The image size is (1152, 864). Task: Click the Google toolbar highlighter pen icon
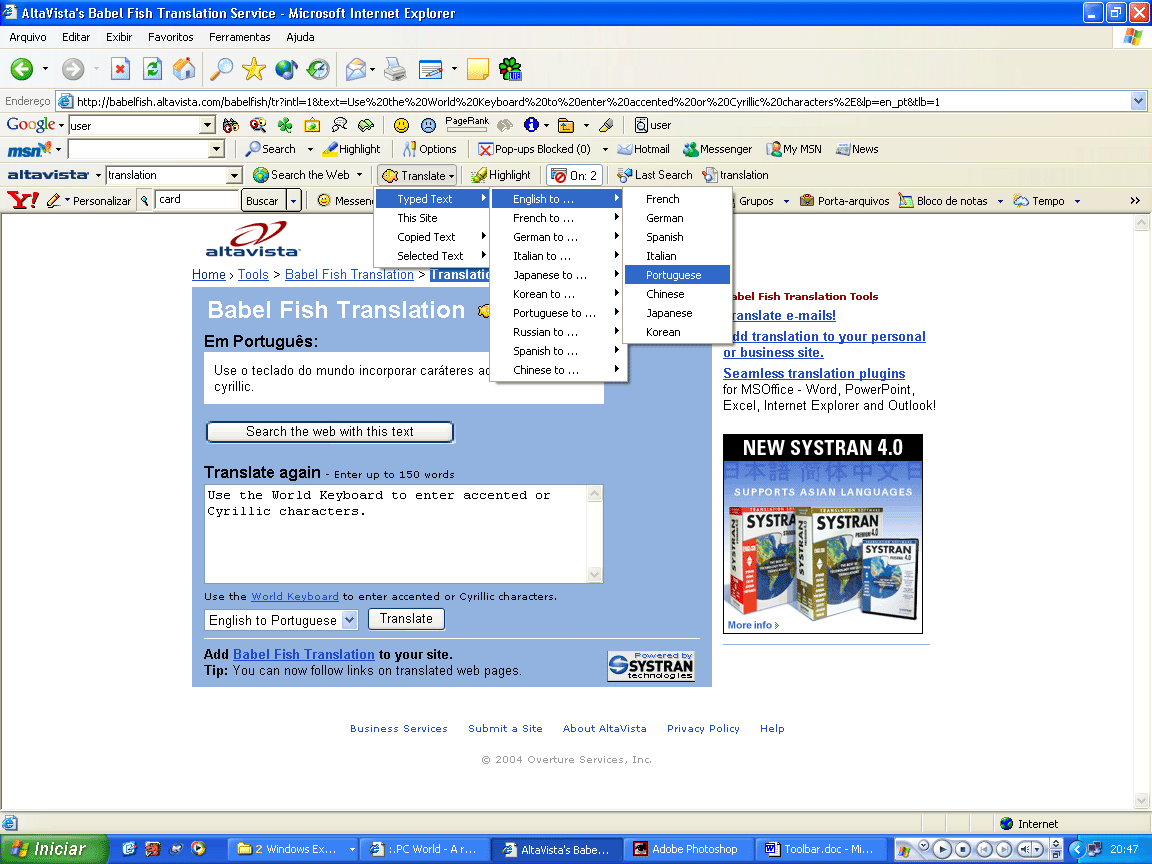click(606, 125)
